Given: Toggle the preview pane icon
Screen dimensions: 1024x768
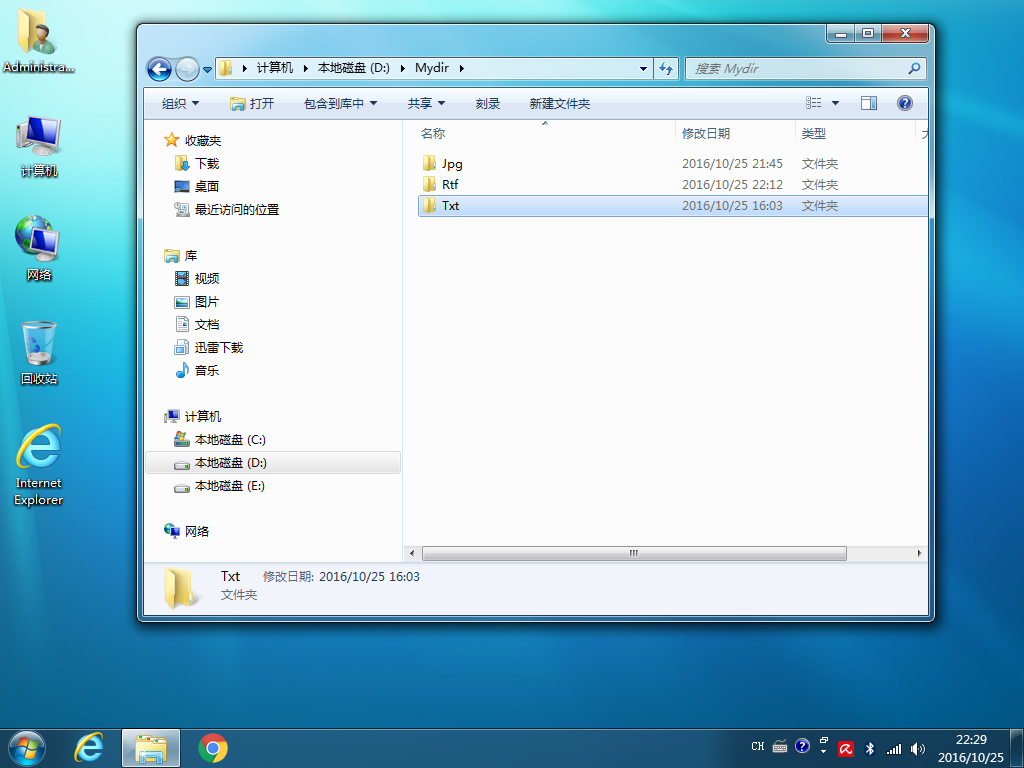Looking at the screenshot, I should pos(869,103).
